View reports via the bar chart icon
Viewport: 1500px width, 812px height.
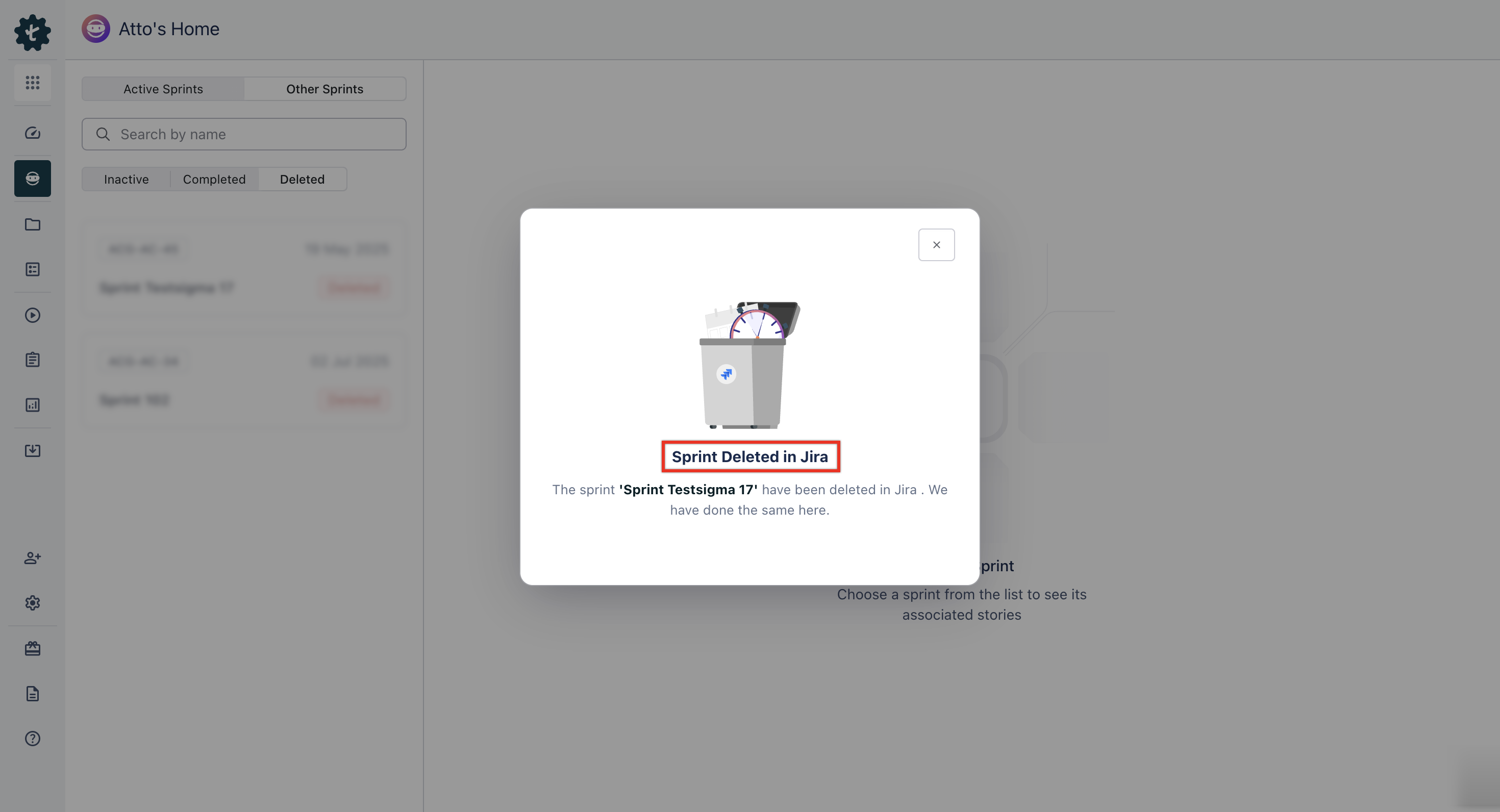click(32, 404)
